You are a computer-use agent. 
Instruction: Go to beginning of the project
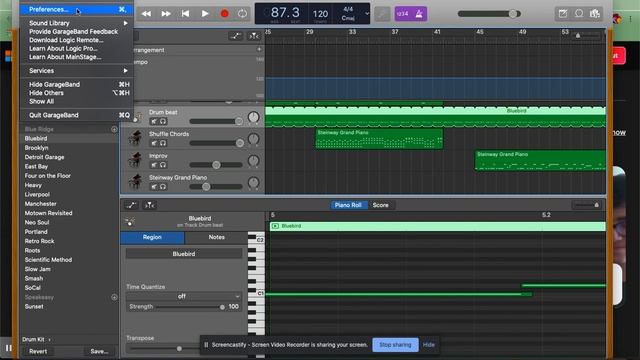click(185, 13)
